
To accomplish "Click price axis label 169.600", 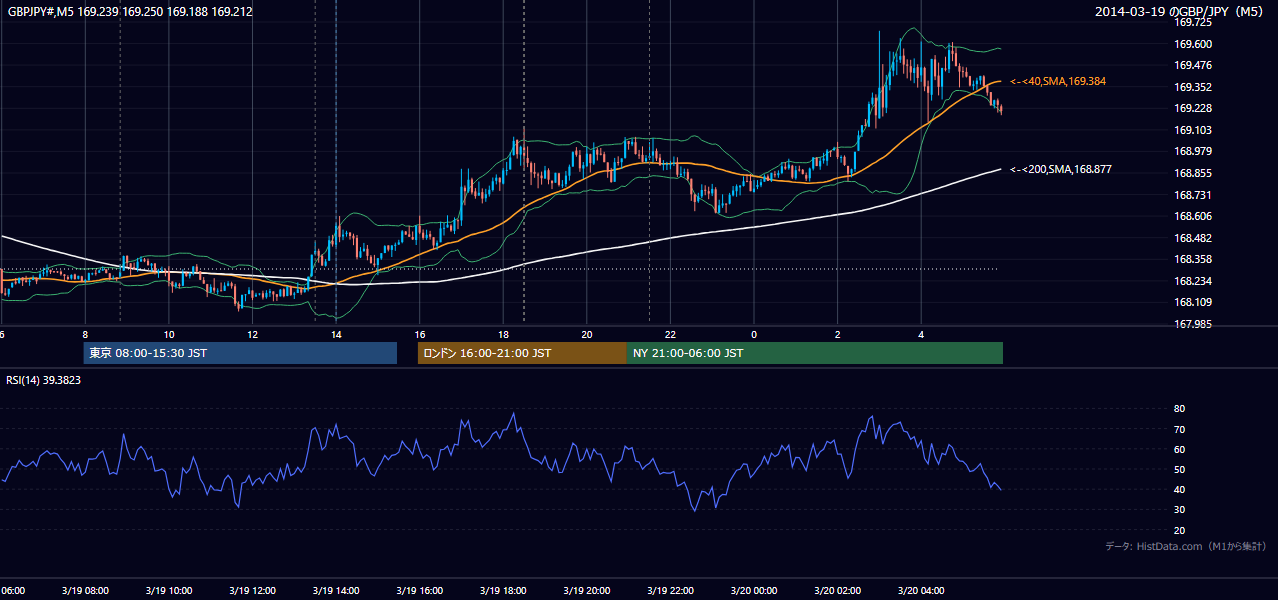I will [x=1193, y=44].
